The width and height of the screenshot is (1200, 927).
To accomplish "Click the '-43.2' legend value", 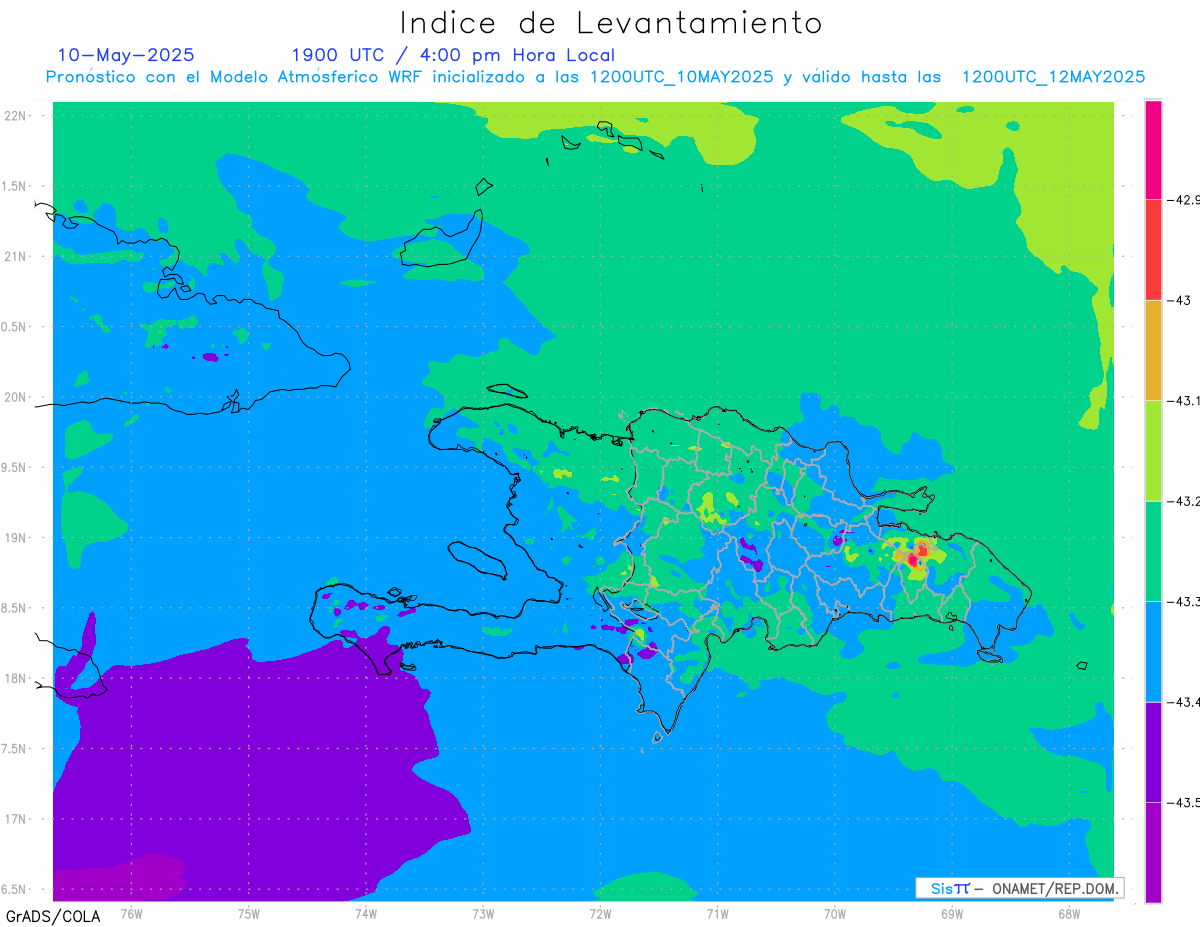I will [1184, 501].
